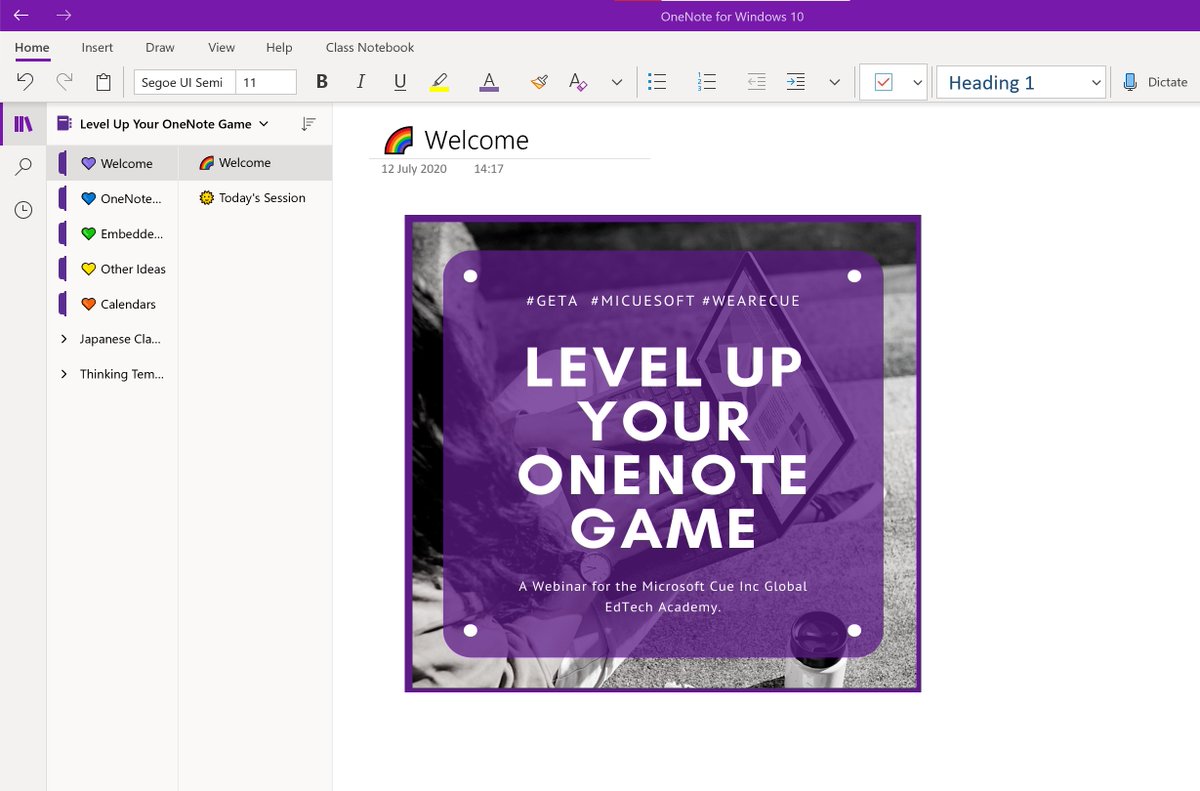Click the Redo arrow icon
Image resolution: width=1200 pixels, height=791 pixels.
tap(64, 82)
